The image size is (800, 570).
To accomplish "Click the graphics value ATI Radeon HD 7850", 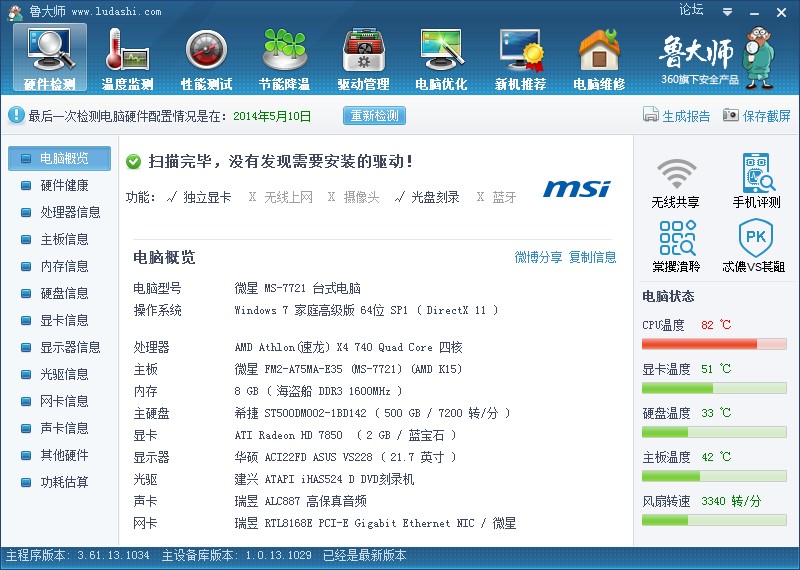I will (345, 435).
